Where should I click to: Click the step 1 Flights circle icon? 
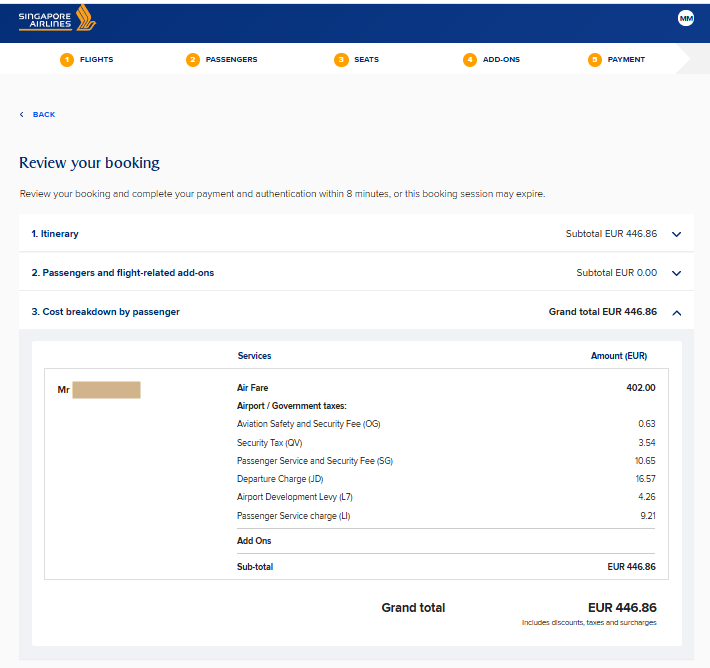(67, 59)
